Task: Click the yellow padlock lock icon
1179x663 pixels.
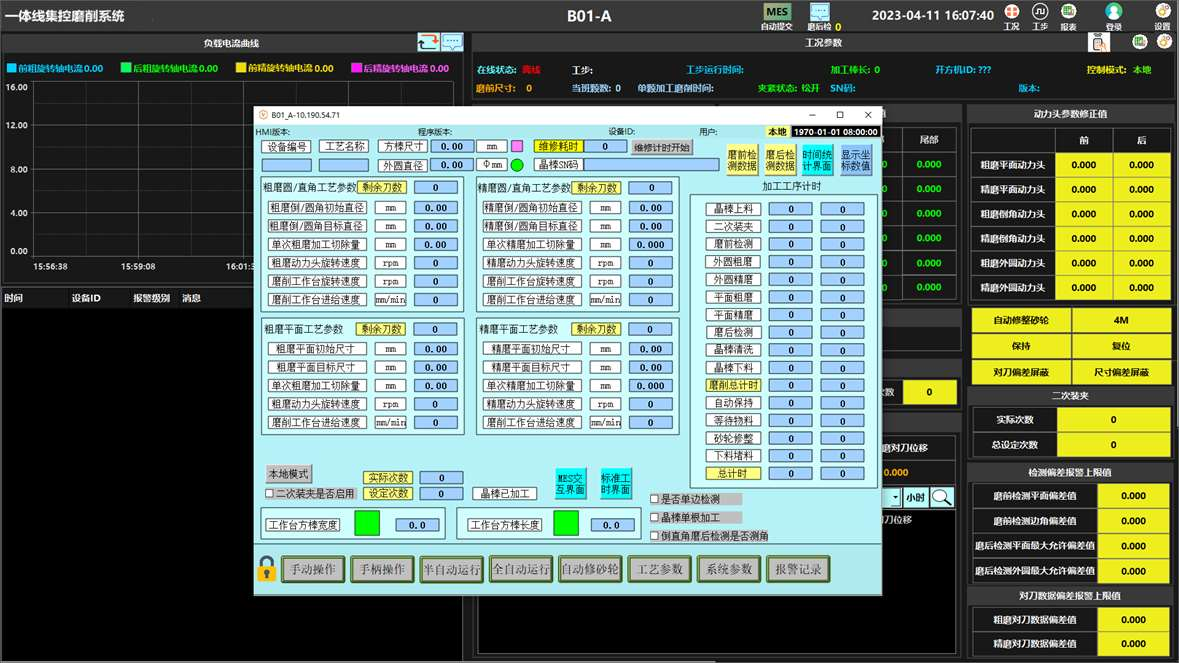Action: [266, 569]
